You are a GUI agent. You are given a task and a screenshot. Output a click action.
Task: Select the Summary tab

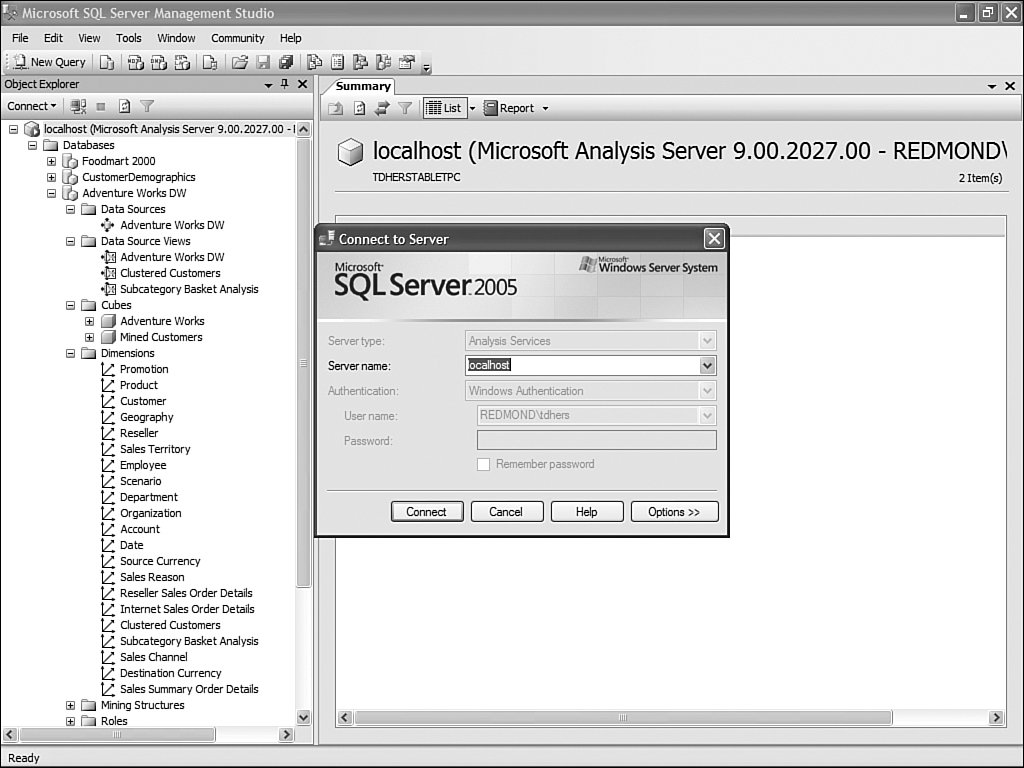363,86
